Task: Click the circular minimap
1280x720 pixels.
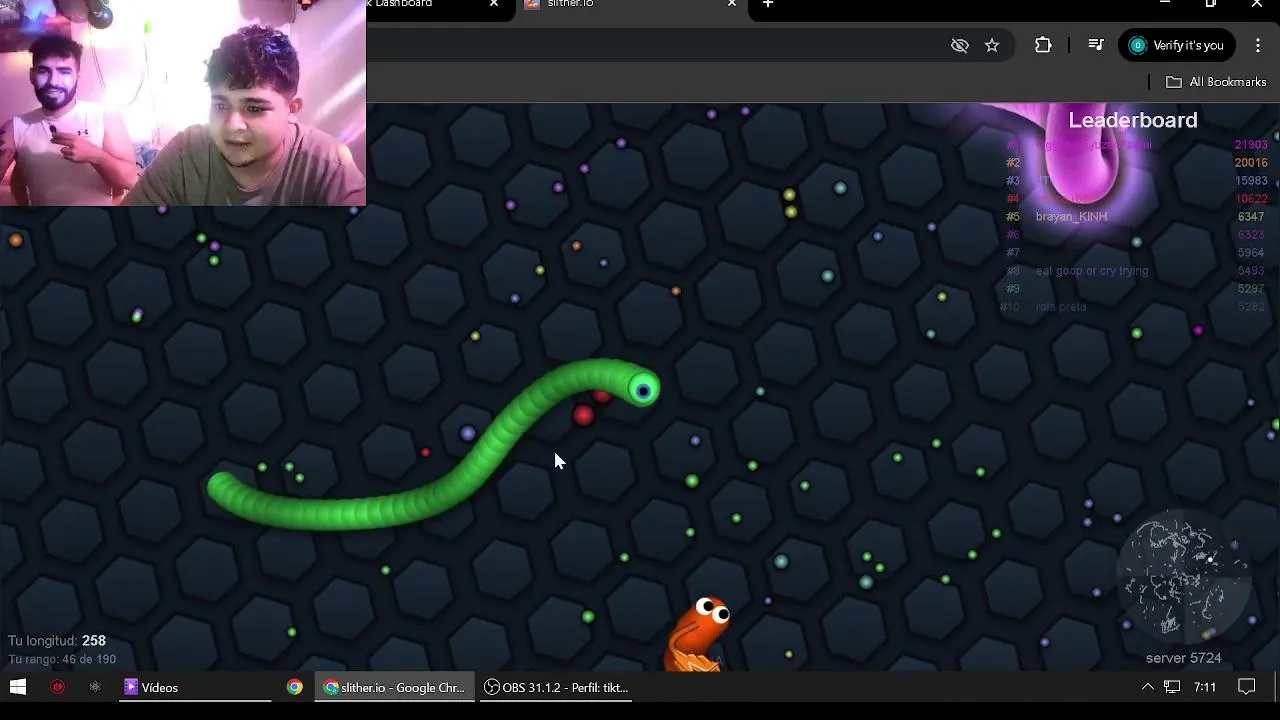Action: pyautogui.click(x=1183, y=578)
